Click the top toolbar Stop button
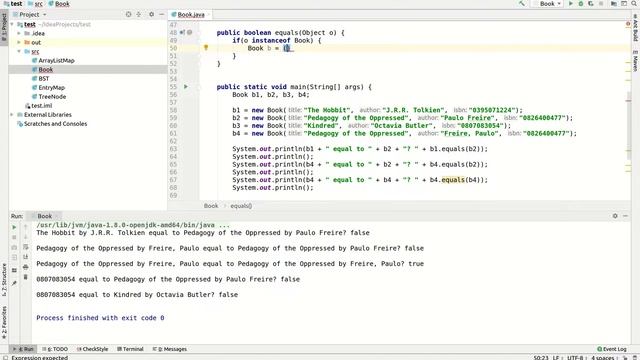Screen dimensions: 640x360 (601, 4)
